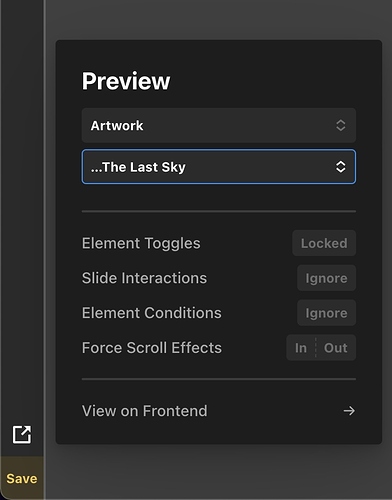392x500 pixels.
Task: Click the Save button
Action: [22, 478]
